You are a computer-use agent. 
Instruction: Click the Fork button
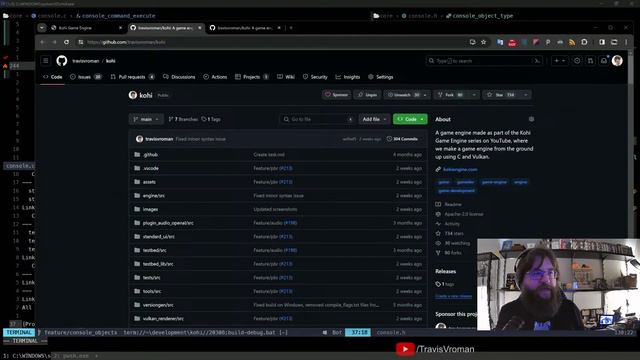pos(451,95)
